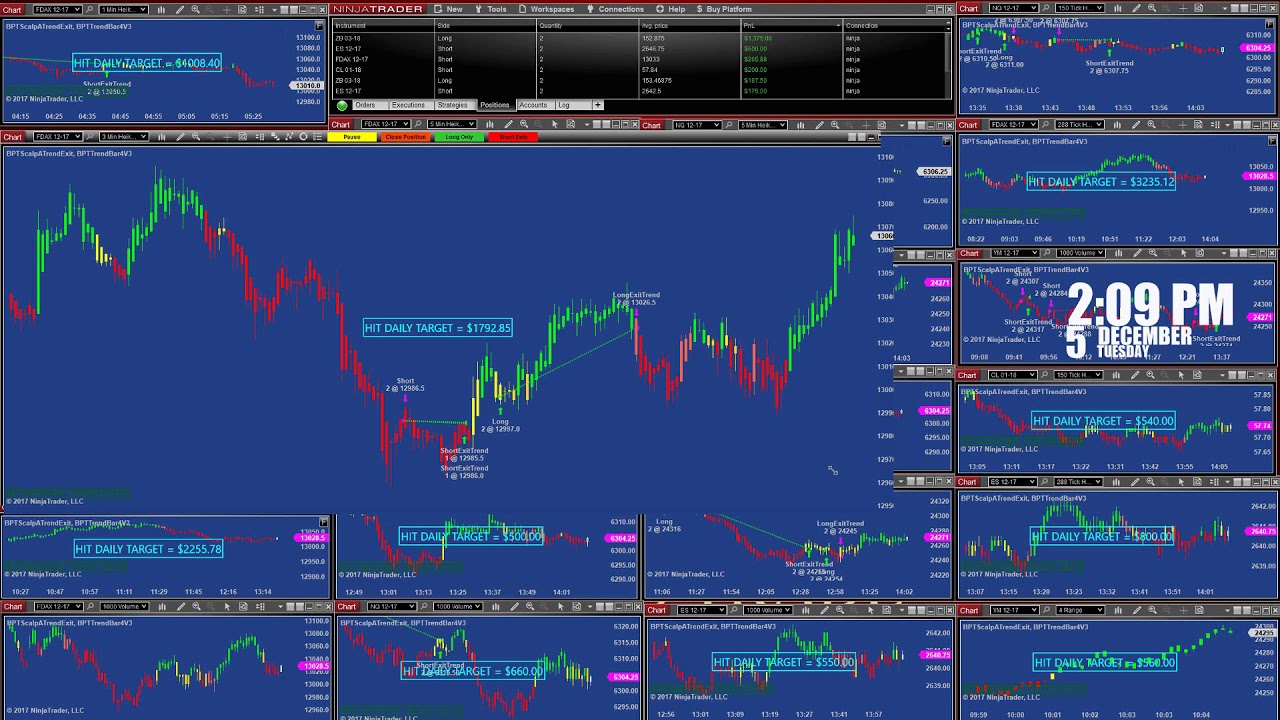The image size is (1280, 720).
Task: Open the data box in 5 Min FDAX chart
Action: pos(570,124)
